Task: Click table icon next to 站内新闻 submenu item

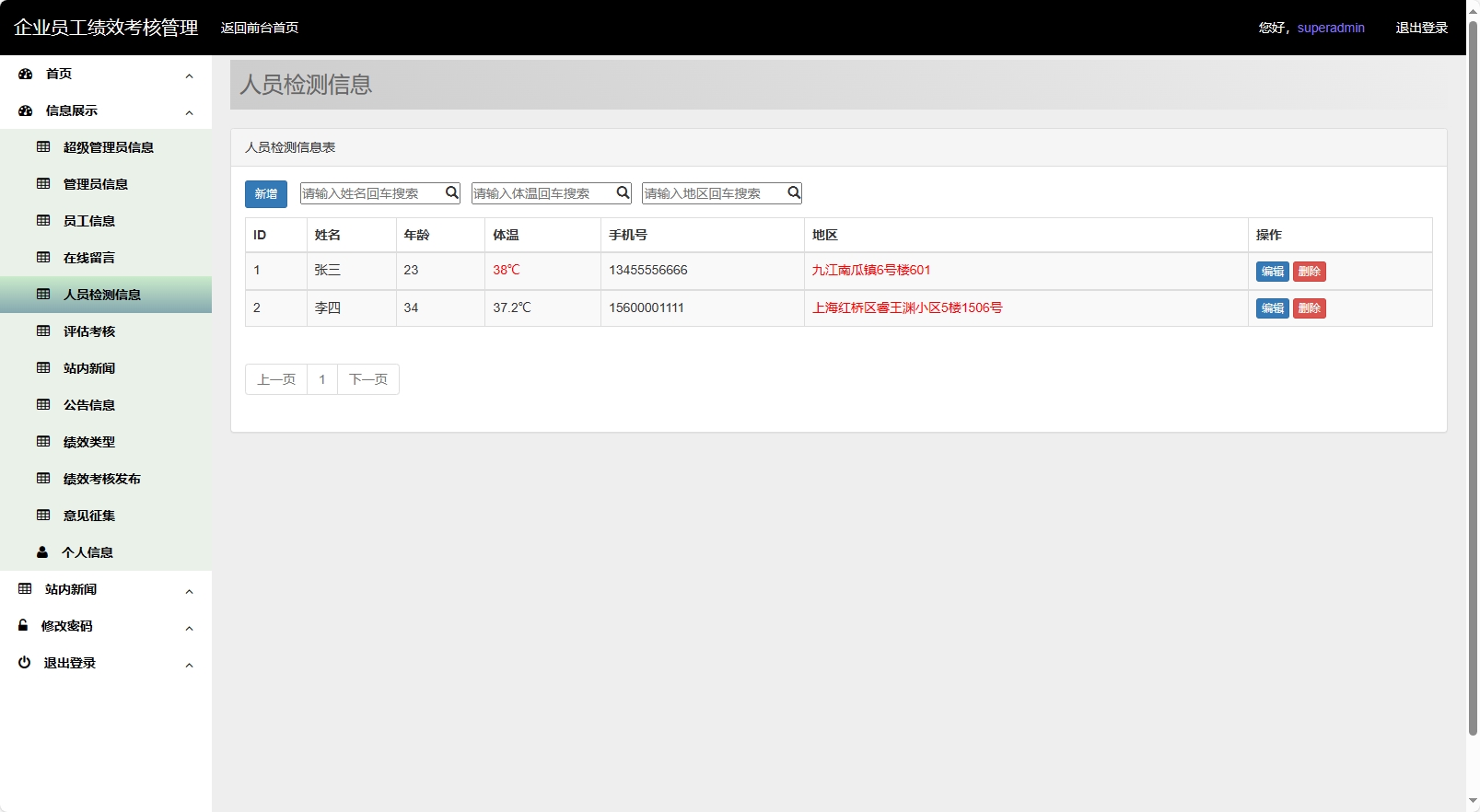Action: click(x=43, y=368)
